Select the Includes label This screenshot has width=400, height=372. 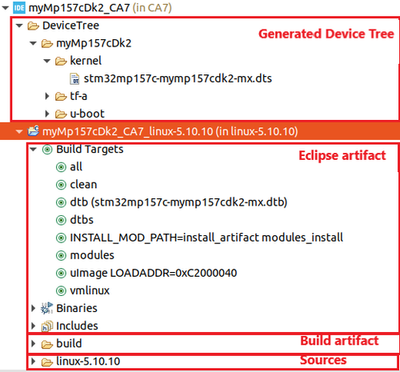pos(77,326)
